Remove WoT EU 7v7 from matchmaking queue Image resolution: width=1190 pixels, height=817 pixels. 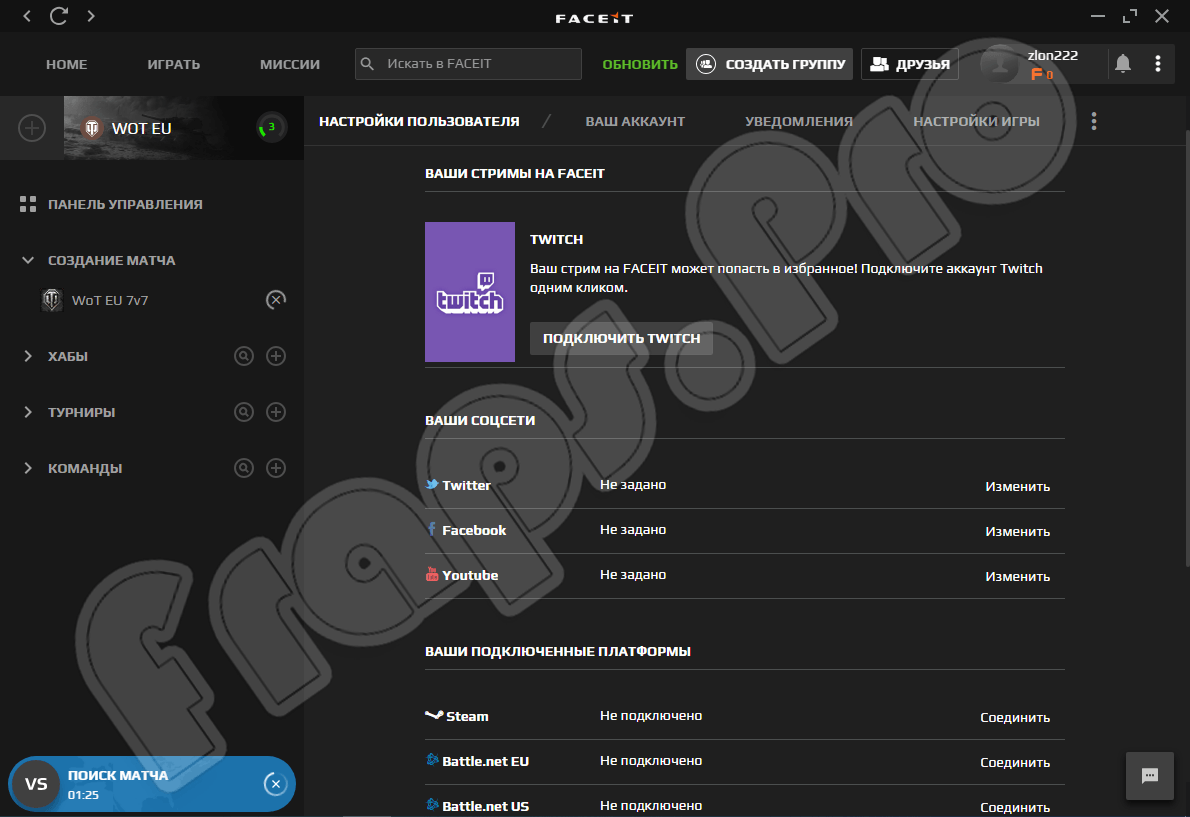(276, 300)
